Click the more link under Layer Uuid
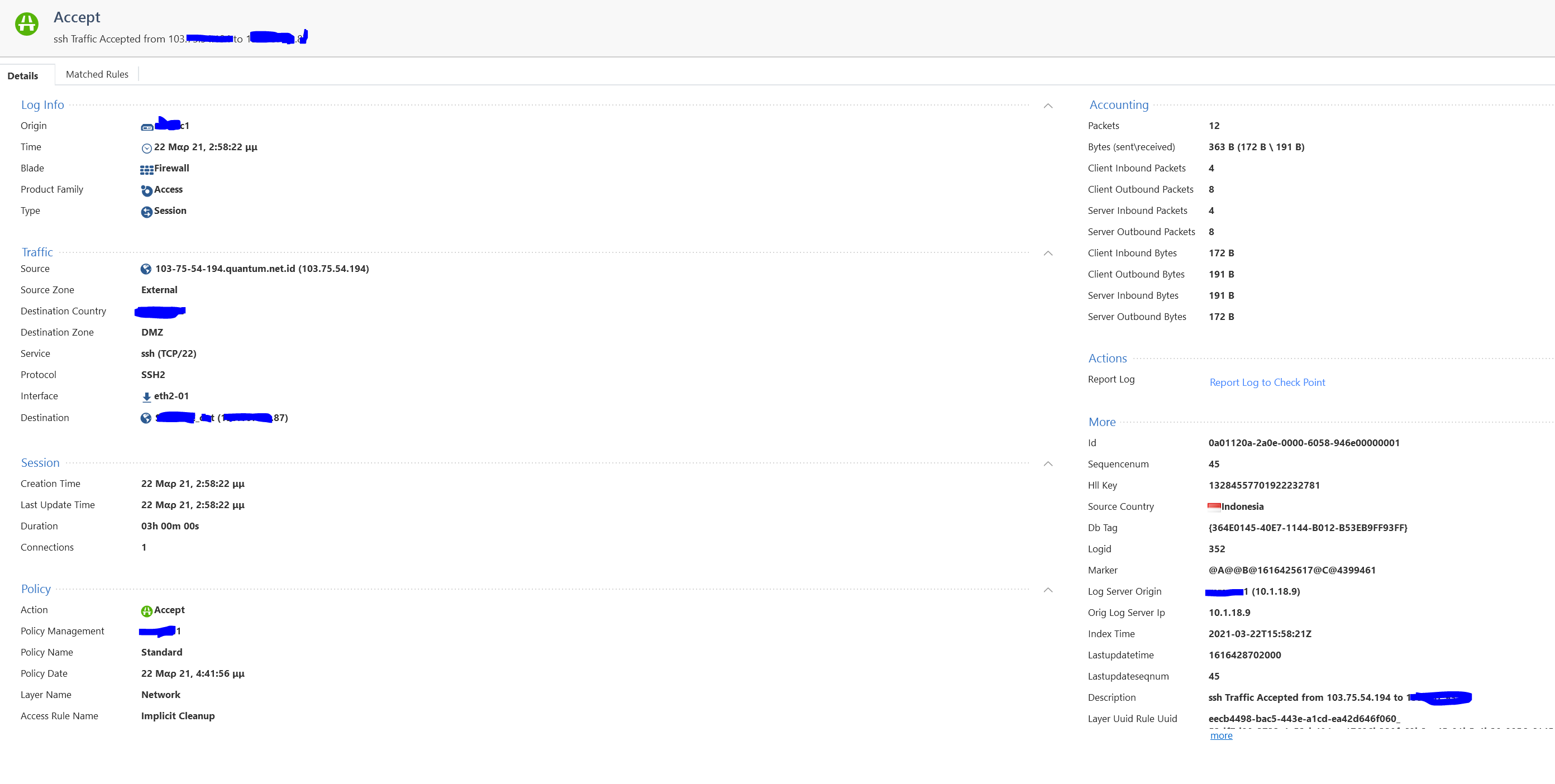The image size is (1555, 784). [x=1220, y=735]
